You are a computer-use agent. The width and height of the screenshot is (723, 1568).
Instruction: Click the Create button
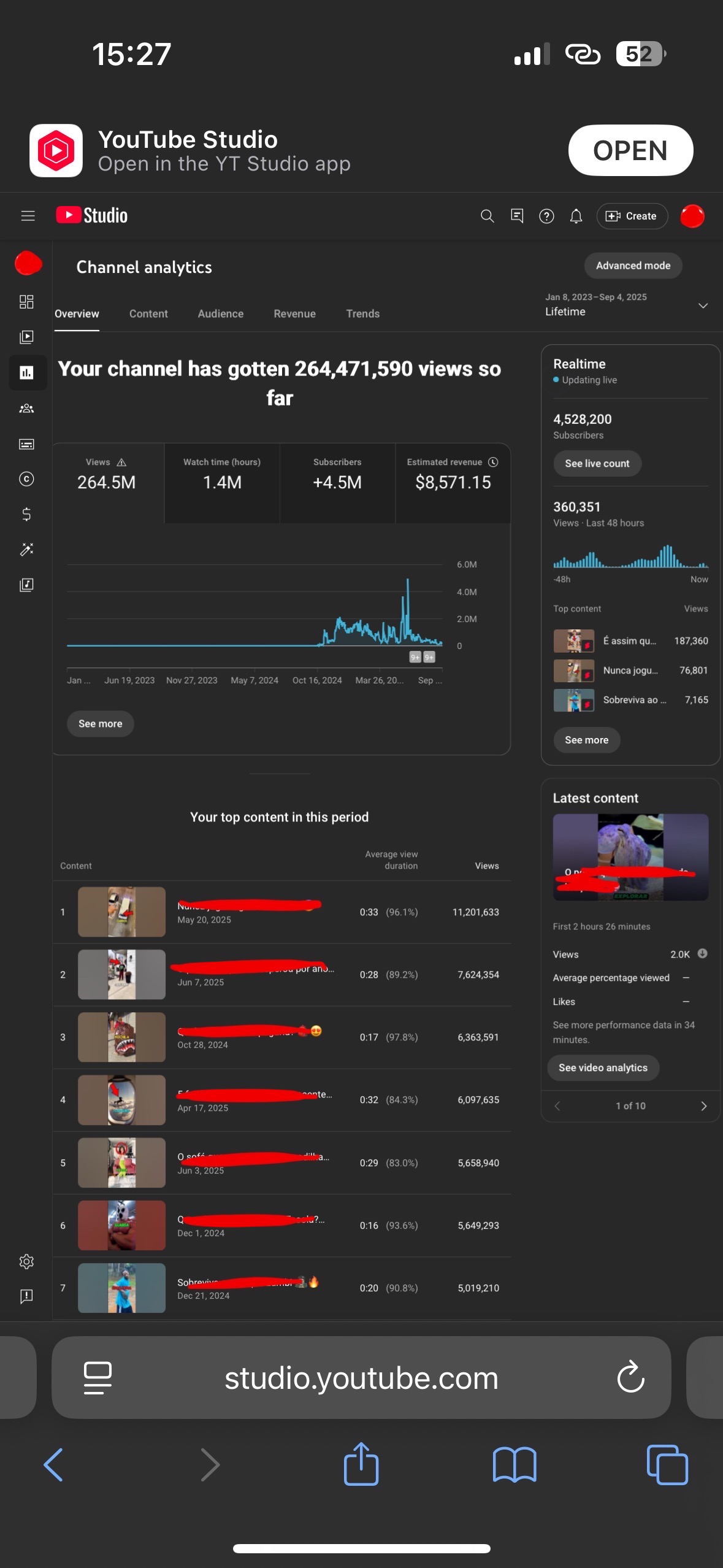(x=632, y=216)
